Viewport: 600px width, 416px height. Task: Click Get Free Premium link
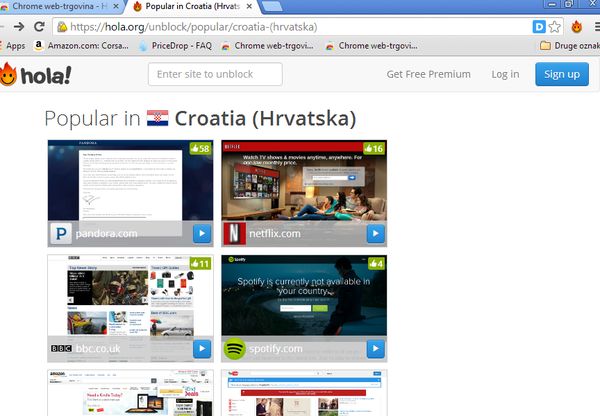coord(429,74)
